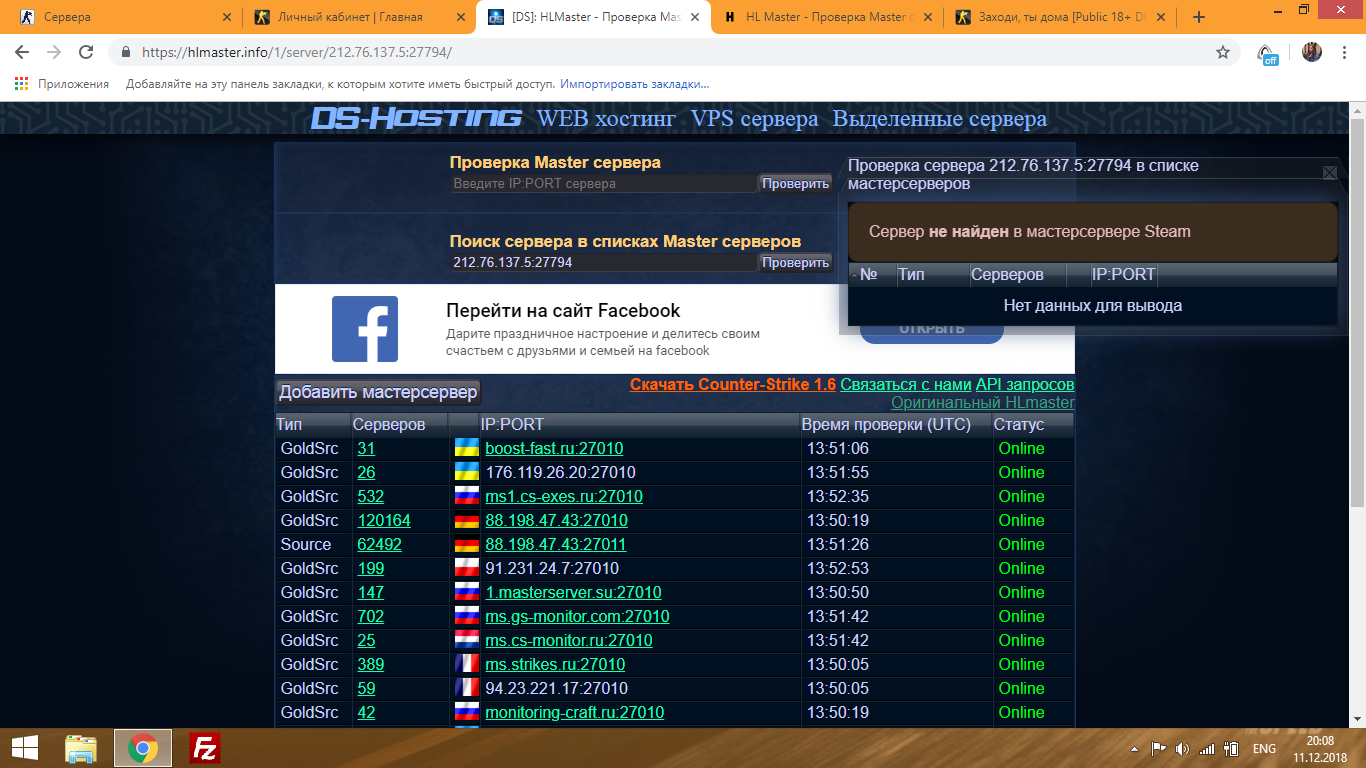Click the Chrome icon in the taskbar
The height and width of the screenshot is (768, 1366).
tap(143, 748)
